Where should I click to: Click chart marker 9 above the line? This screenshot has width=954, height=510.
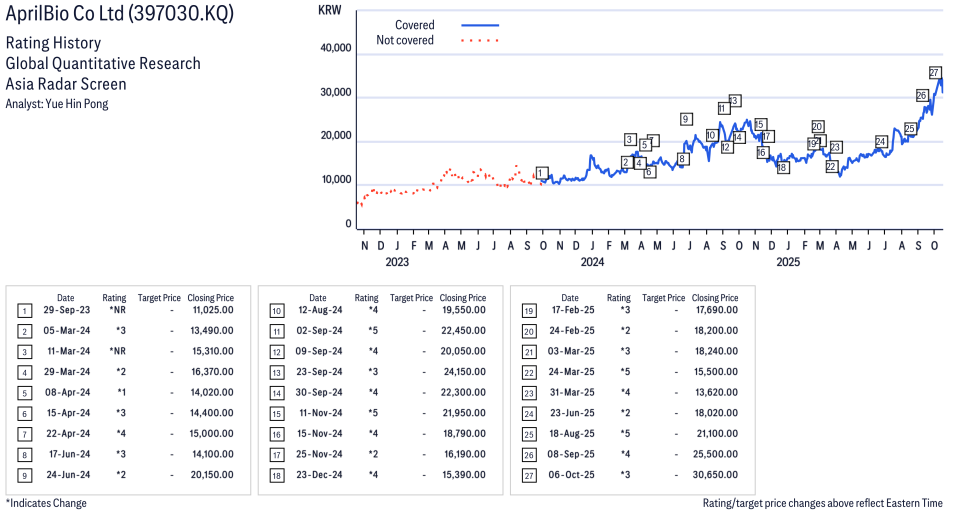pos(686,119)
